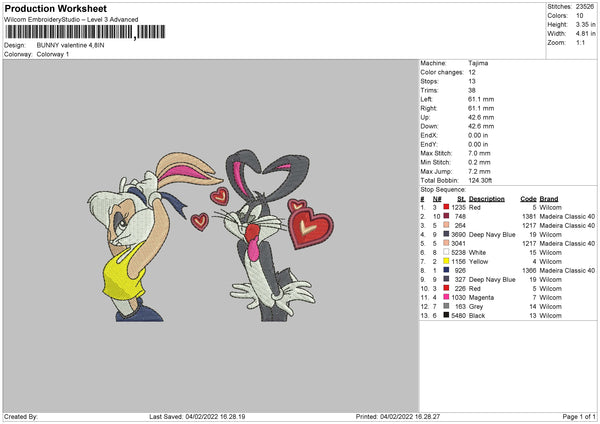
Task: Select the Deep Navy Blue swatch with 3690 stitches
Action: pyautogui.click(x=446, y=234)
